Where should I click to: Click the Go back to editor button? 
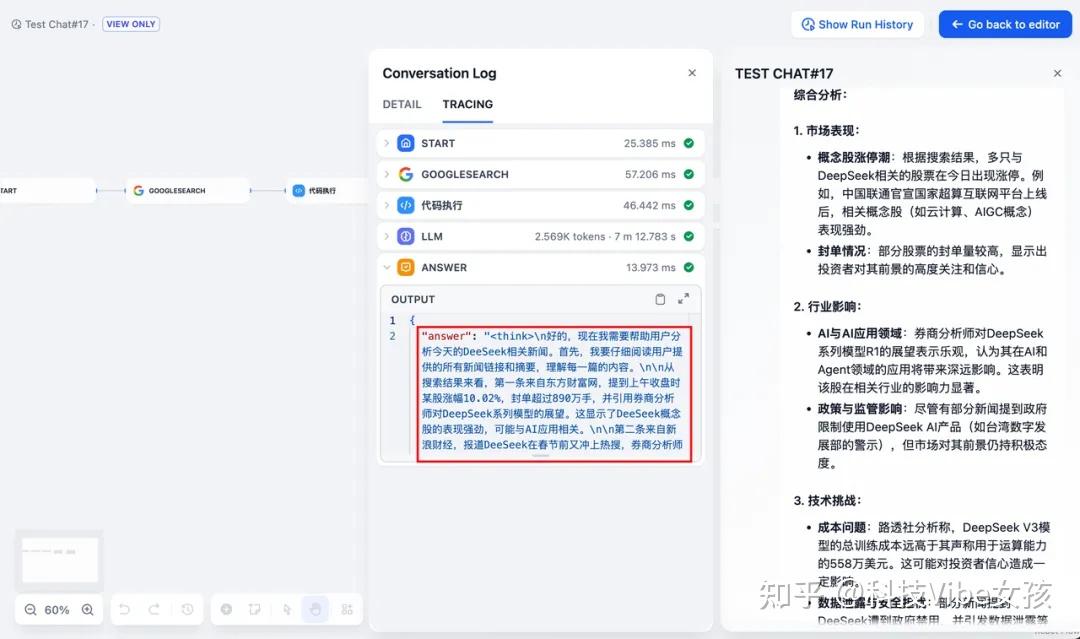[1005, 23]
